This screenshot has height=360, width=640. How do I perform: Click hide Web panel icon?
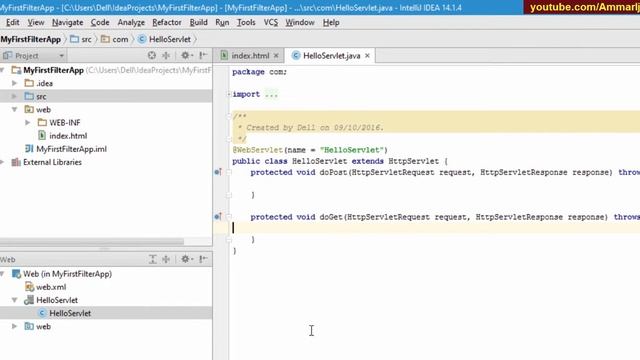coord(203,259)
